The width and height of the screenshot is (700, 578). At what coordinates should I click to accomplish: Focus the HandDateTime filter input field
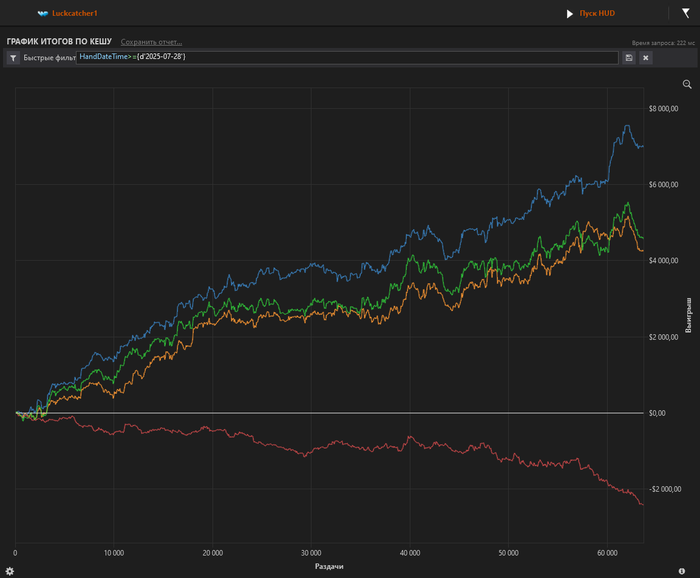point(347,57)
